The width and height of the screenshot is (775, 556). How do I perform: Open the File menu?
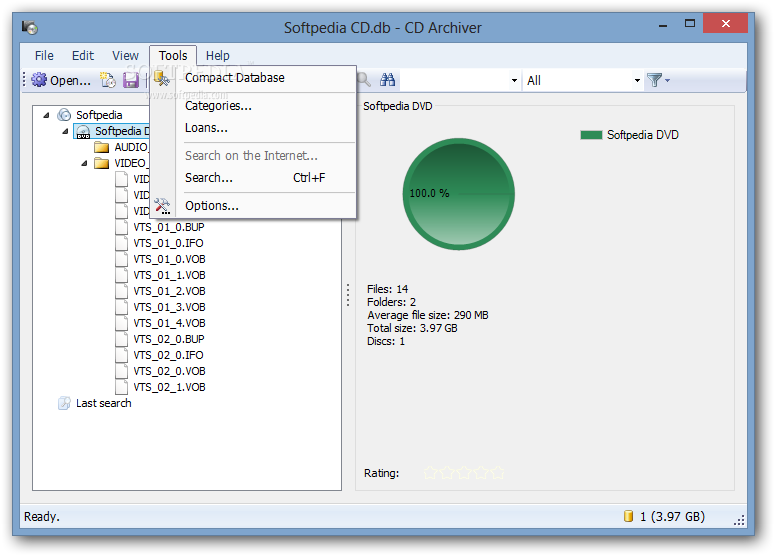pos(44,55)
